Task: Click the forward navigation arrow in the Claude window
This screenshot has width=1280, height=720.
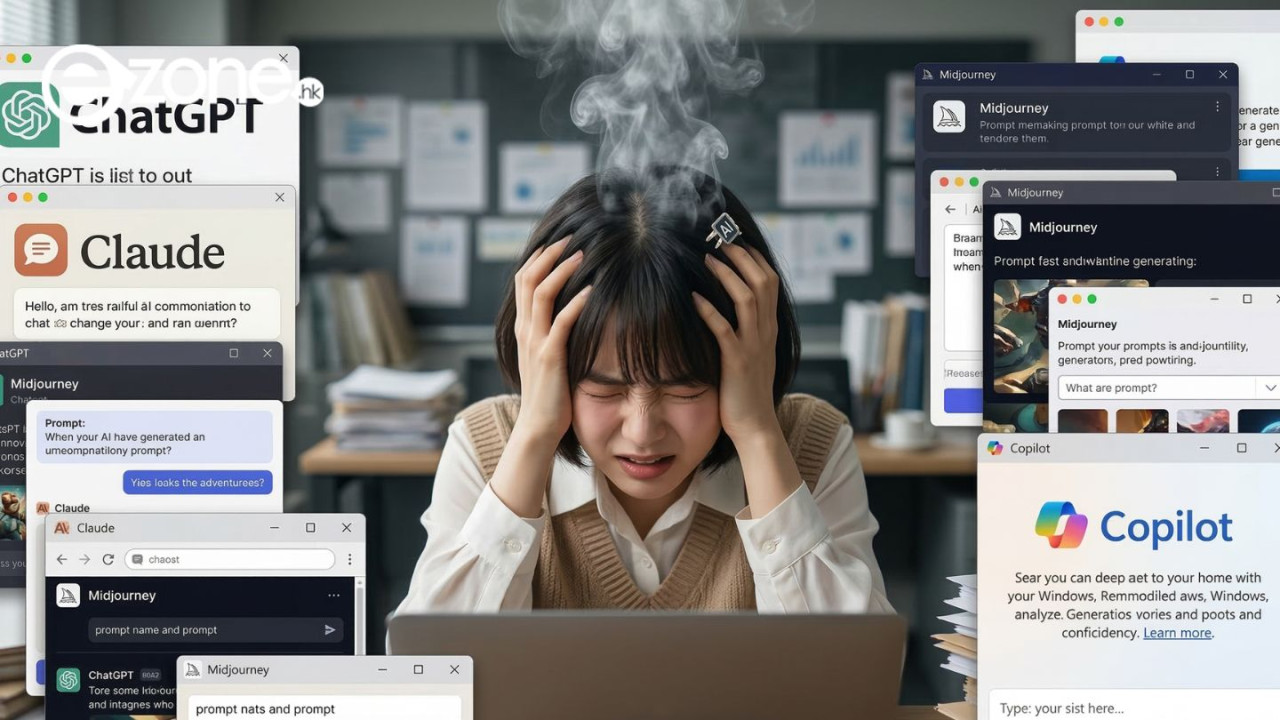Action: pos(85,559)
